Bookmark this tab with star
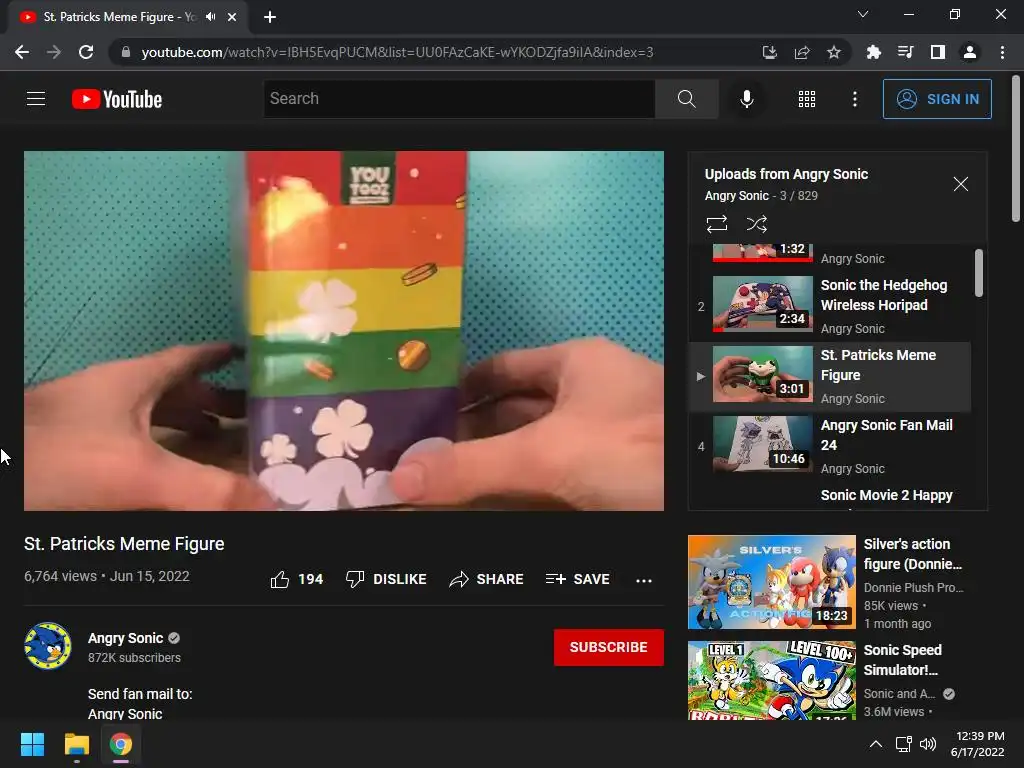Image resolution: width=1024 pixels, height=768 pixels. coord(833,52)
